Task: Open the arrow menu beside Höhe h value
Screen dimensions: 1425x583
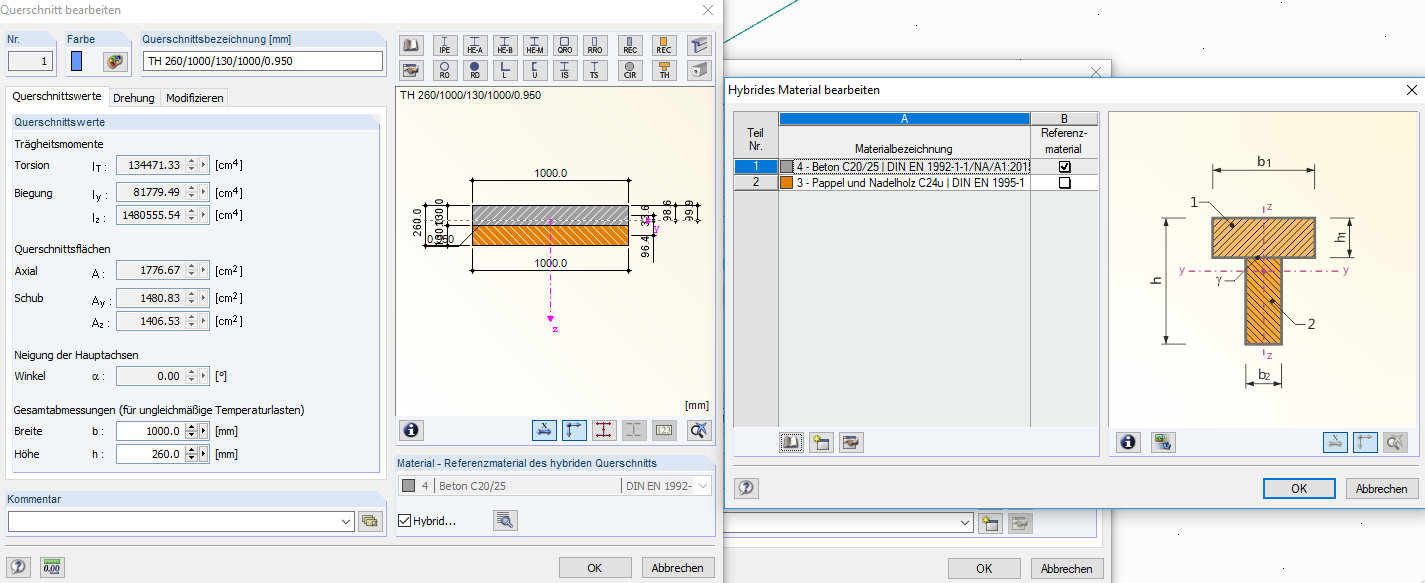Action: [x=204, y=454]
